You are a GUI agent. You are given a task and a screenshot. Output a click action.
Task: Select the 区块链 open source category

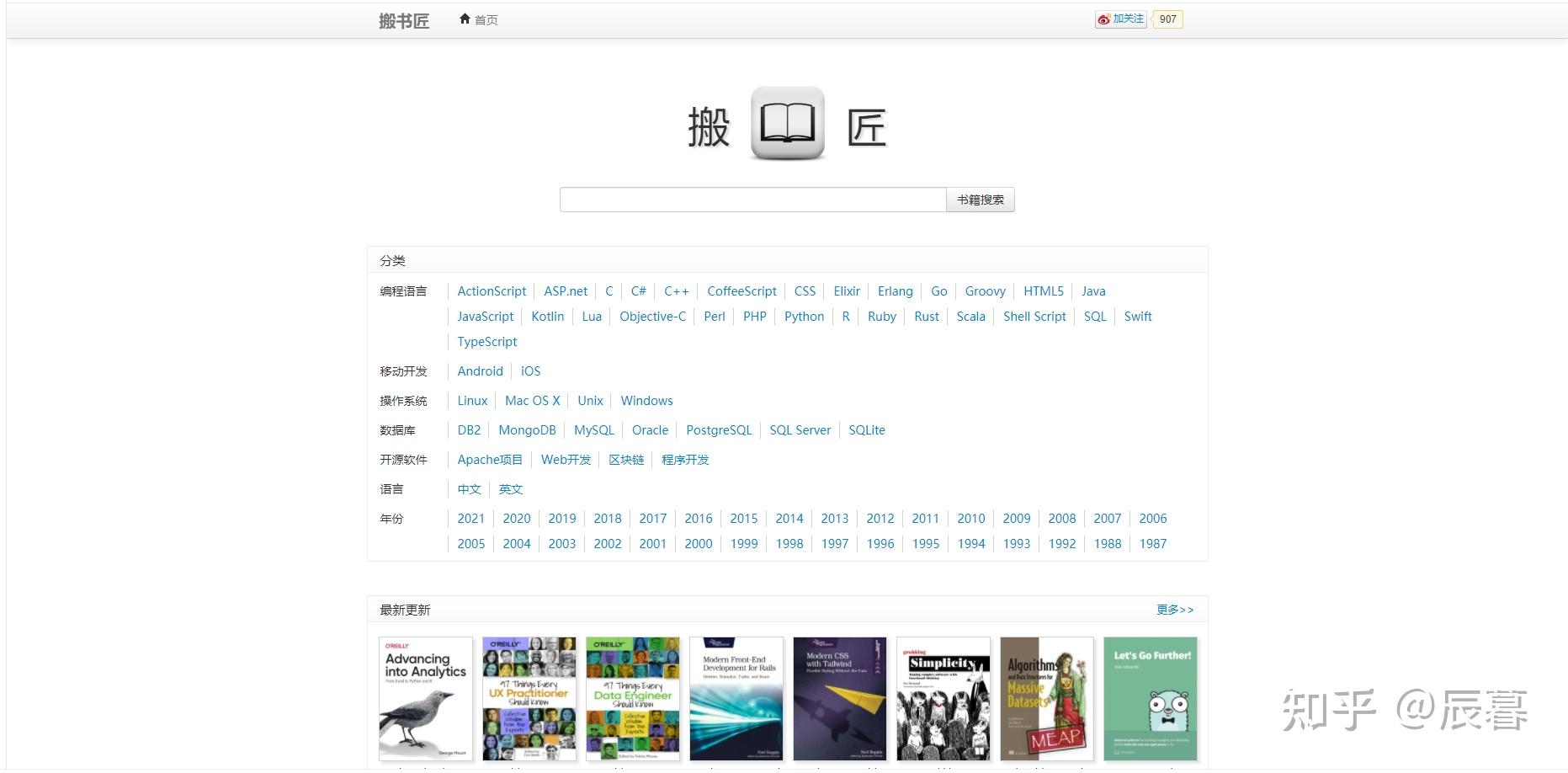pos(626,459)
